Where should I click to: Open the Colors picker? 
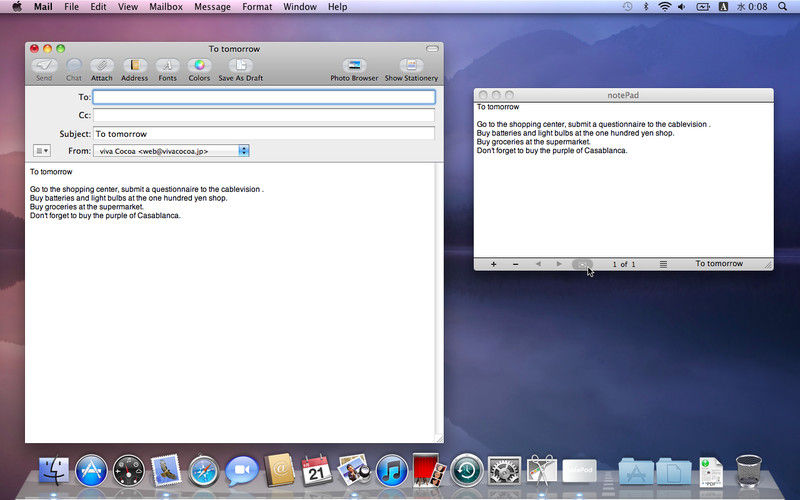point(199,67)
